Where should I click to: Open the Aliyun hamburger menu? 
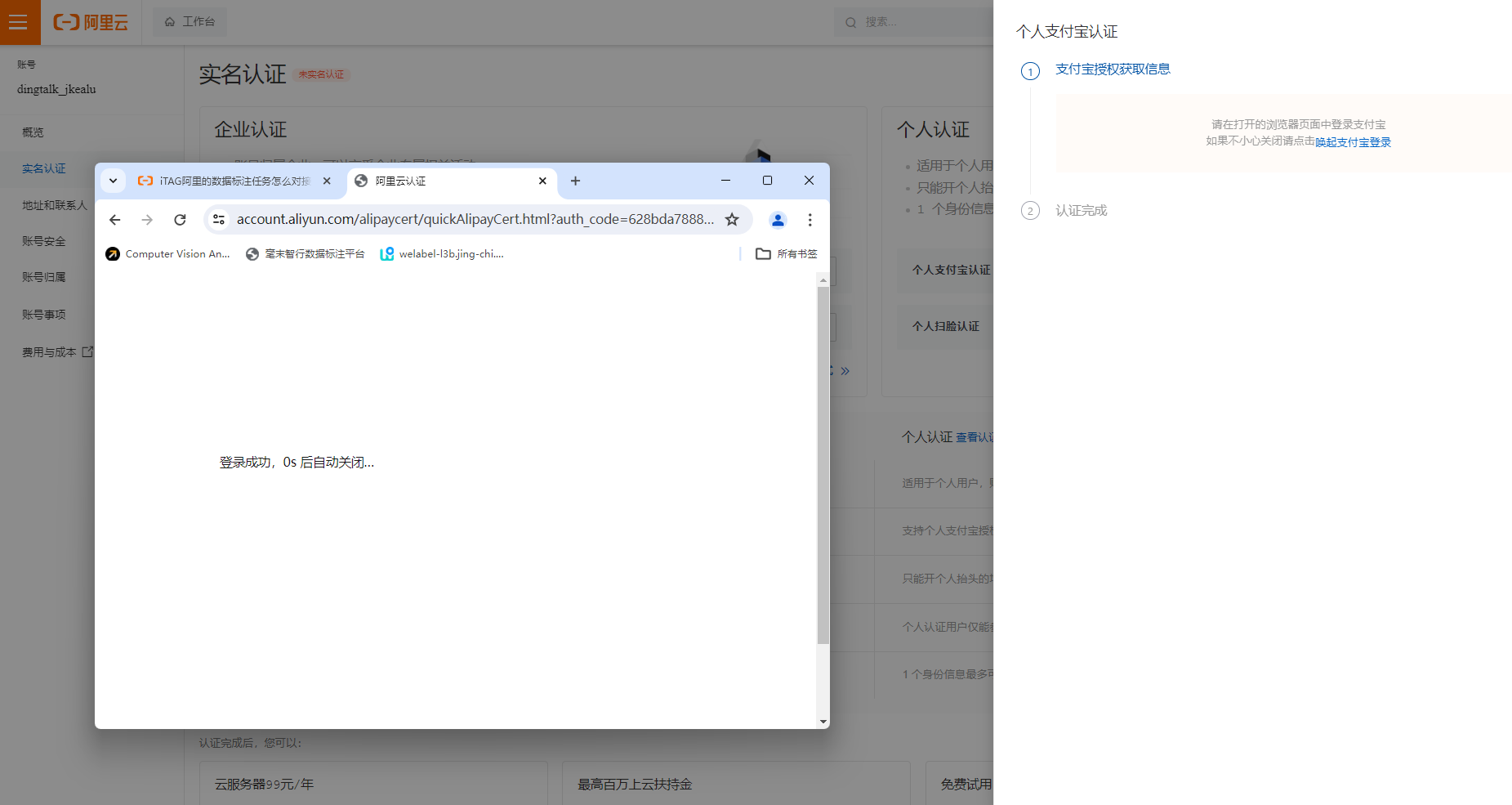point(19,22)
